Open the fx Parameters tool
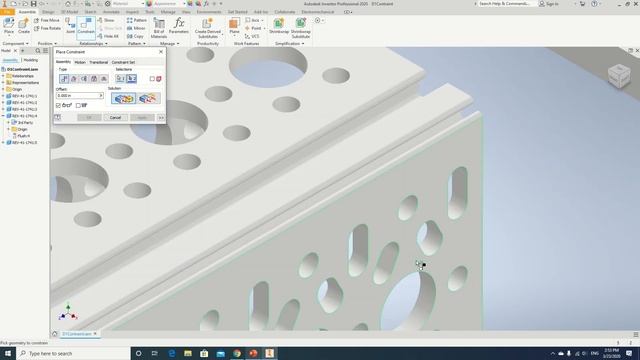Screen dimensions: 640x360 pos(178,26)
